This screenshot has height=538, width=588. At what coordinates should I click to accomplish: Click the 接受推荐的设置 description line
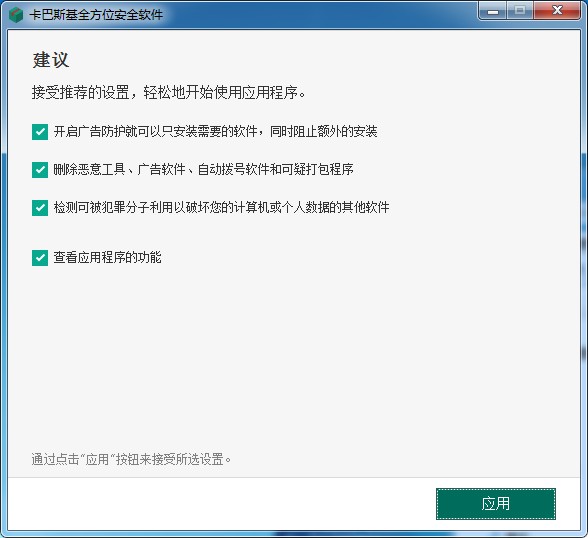[x=169, y=92]
